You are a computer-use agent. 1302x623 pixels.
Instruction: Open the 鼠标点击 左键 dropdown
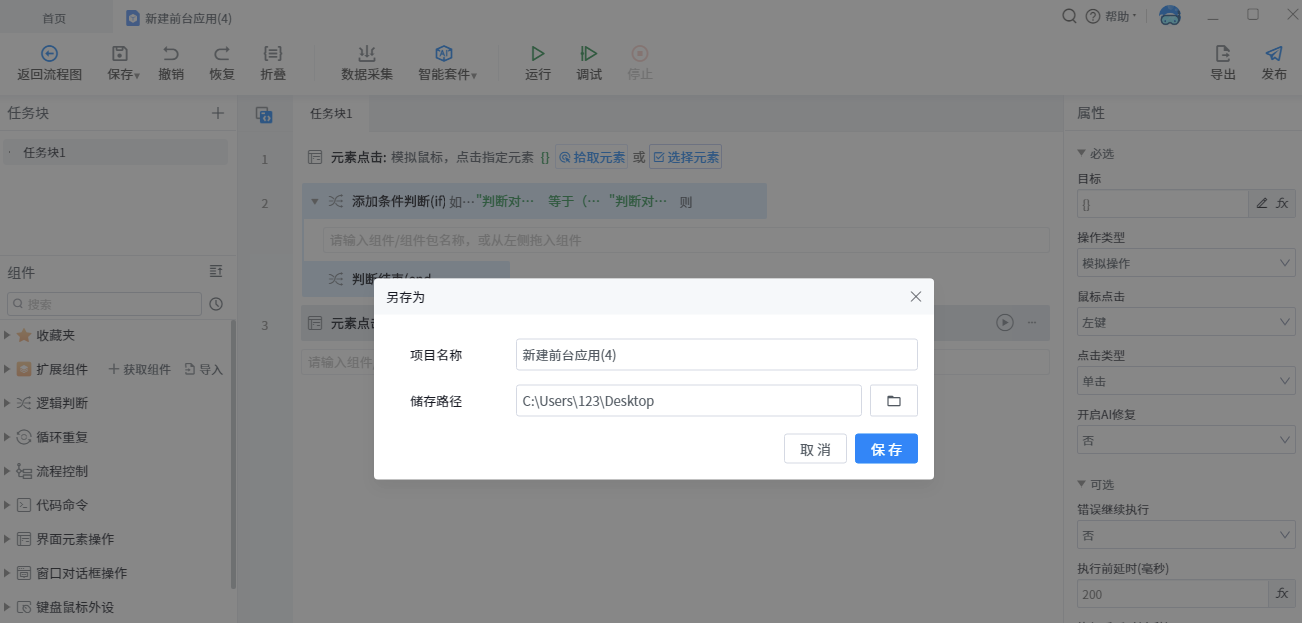tap(1186, 323)
